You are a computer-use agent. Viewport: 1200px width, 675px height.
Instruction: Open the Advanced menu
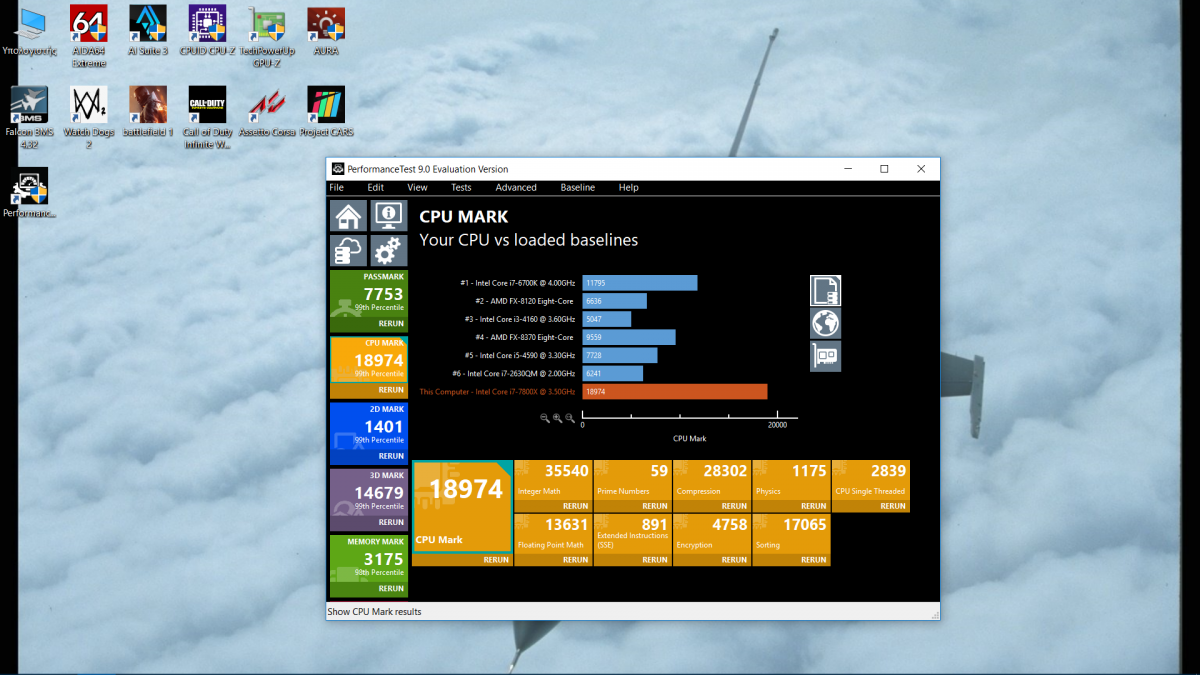[x=516, y=187]
